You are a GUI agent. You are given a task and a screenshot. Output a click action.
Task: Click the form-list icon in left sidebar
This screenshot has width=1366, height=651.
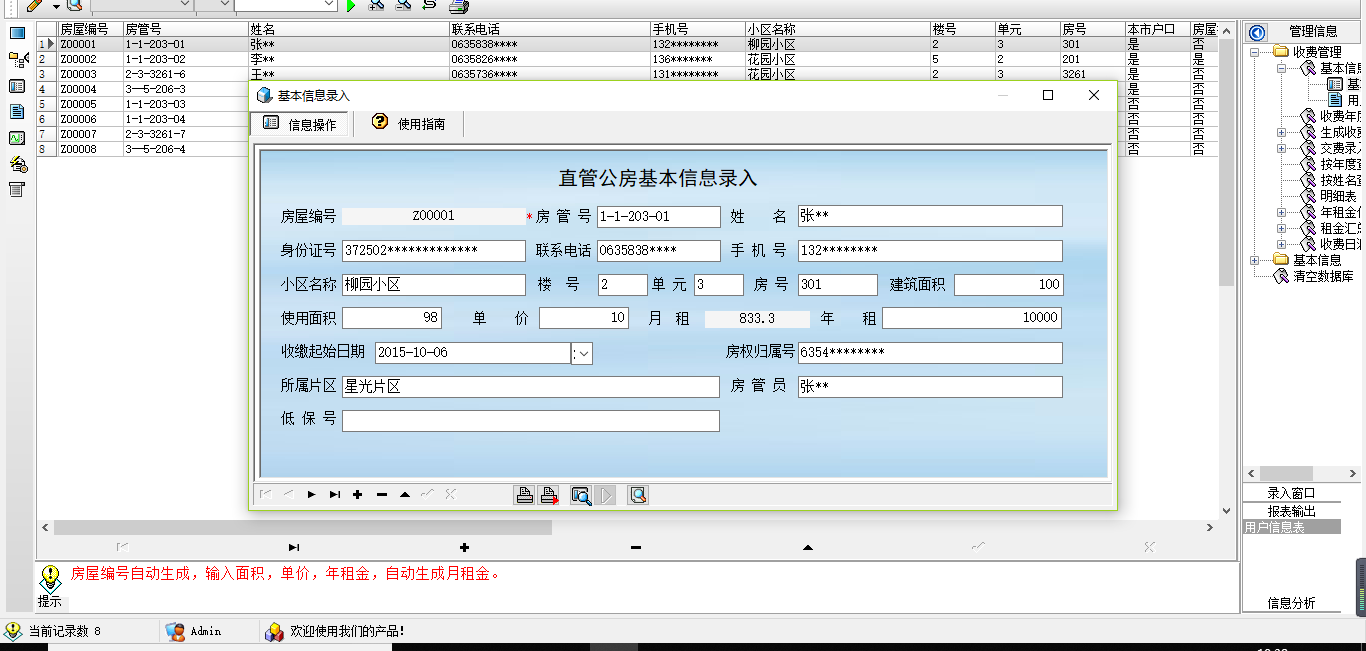coord(17,86)
